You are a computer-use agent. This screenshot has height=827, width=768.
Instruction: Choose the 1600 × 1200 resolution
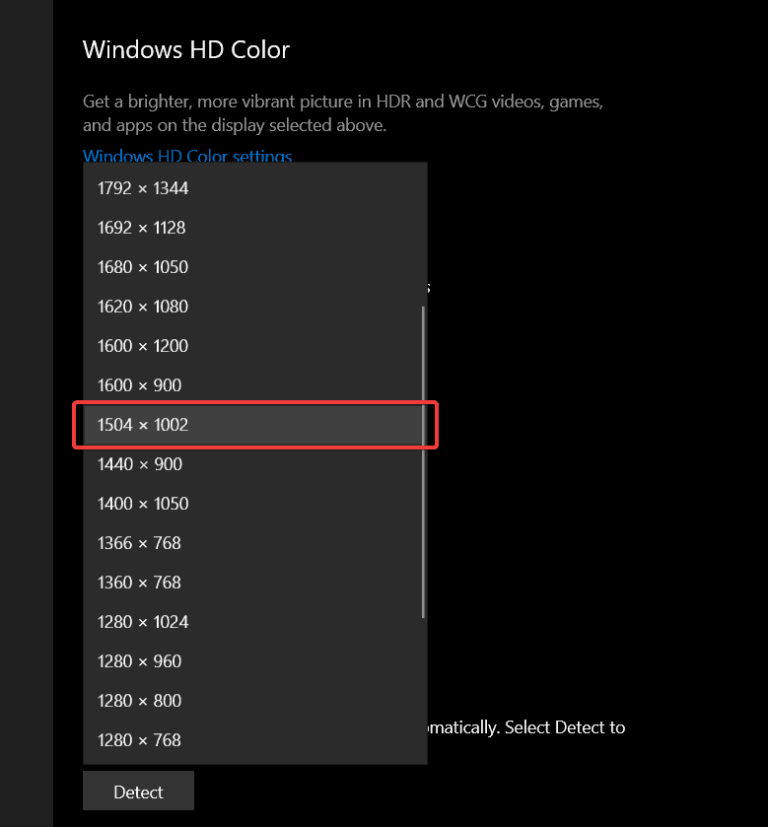pos(143,346)
